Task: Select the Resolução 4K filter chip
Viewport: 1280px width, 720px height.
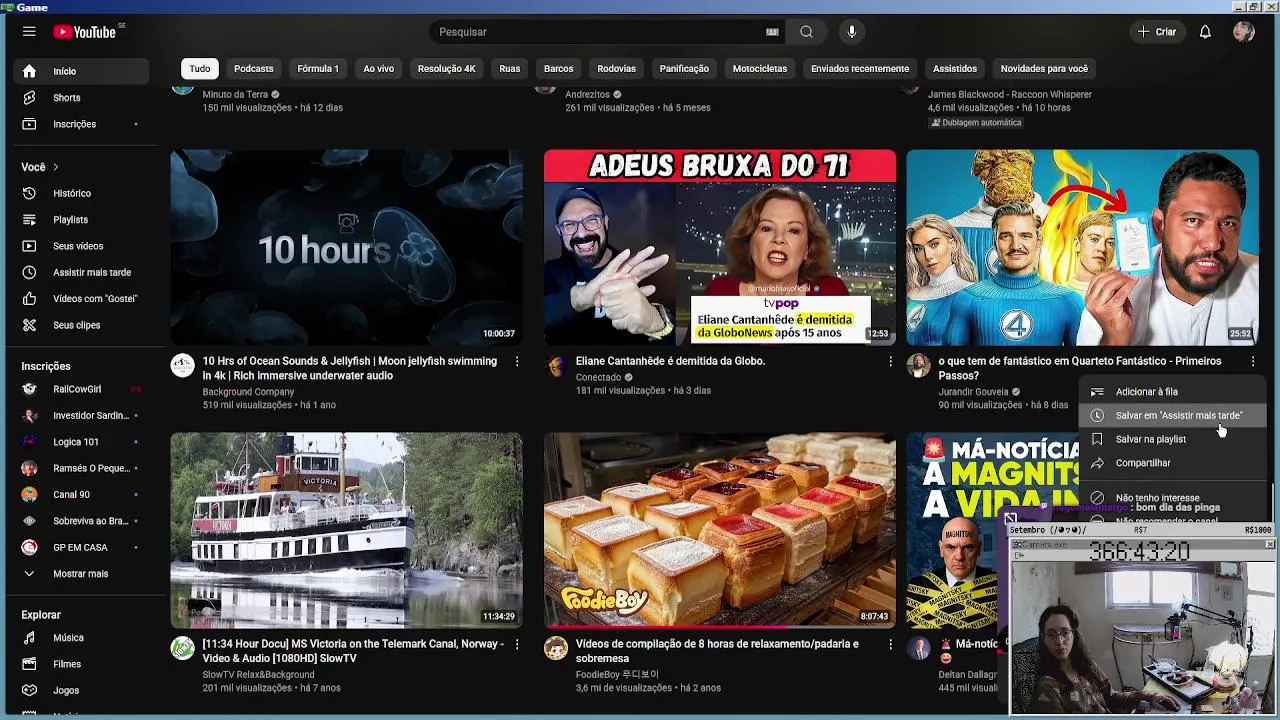Action: [x=446, y=69]
